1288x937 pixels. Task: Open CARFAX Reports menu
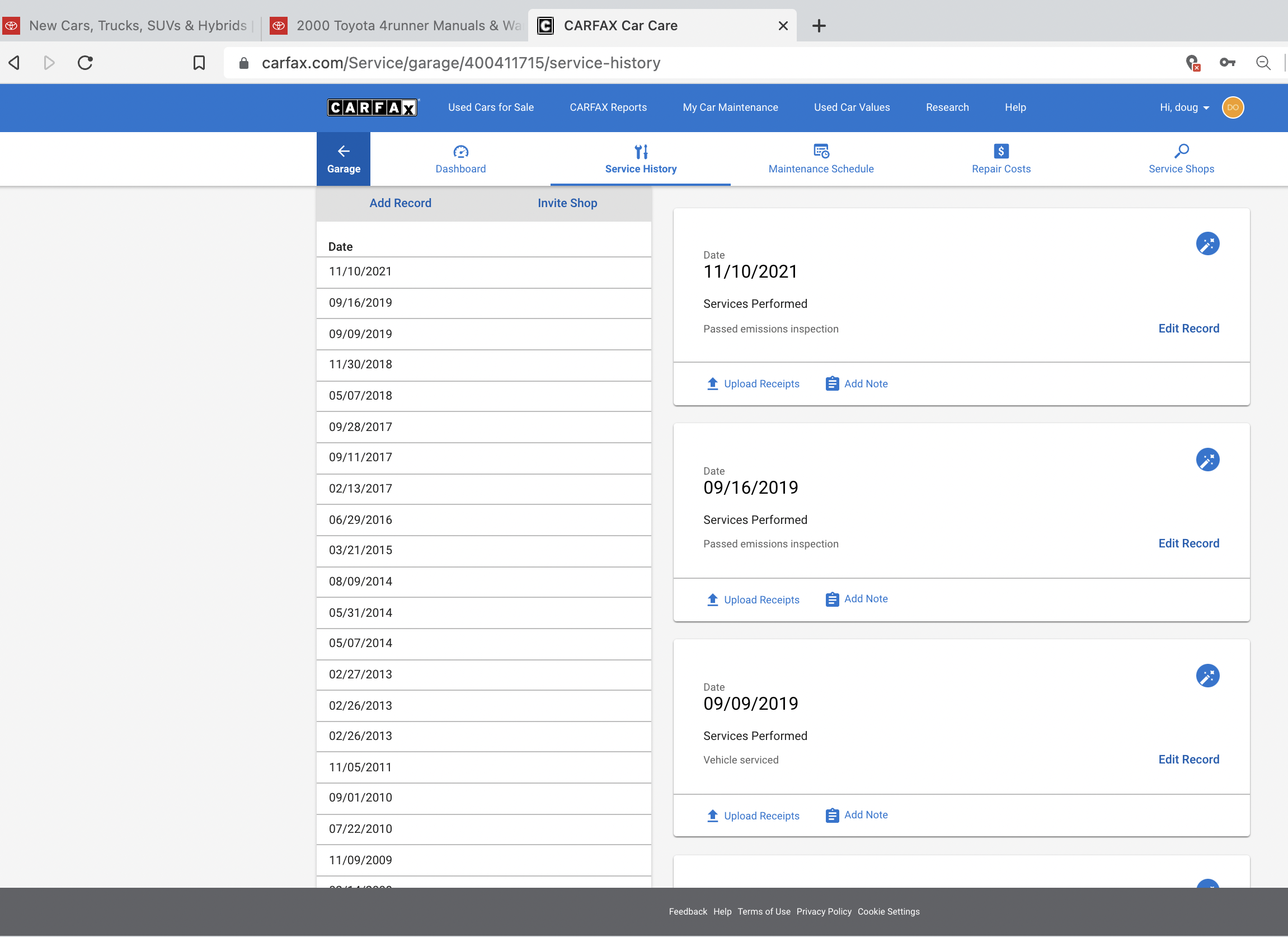[608, 107]
